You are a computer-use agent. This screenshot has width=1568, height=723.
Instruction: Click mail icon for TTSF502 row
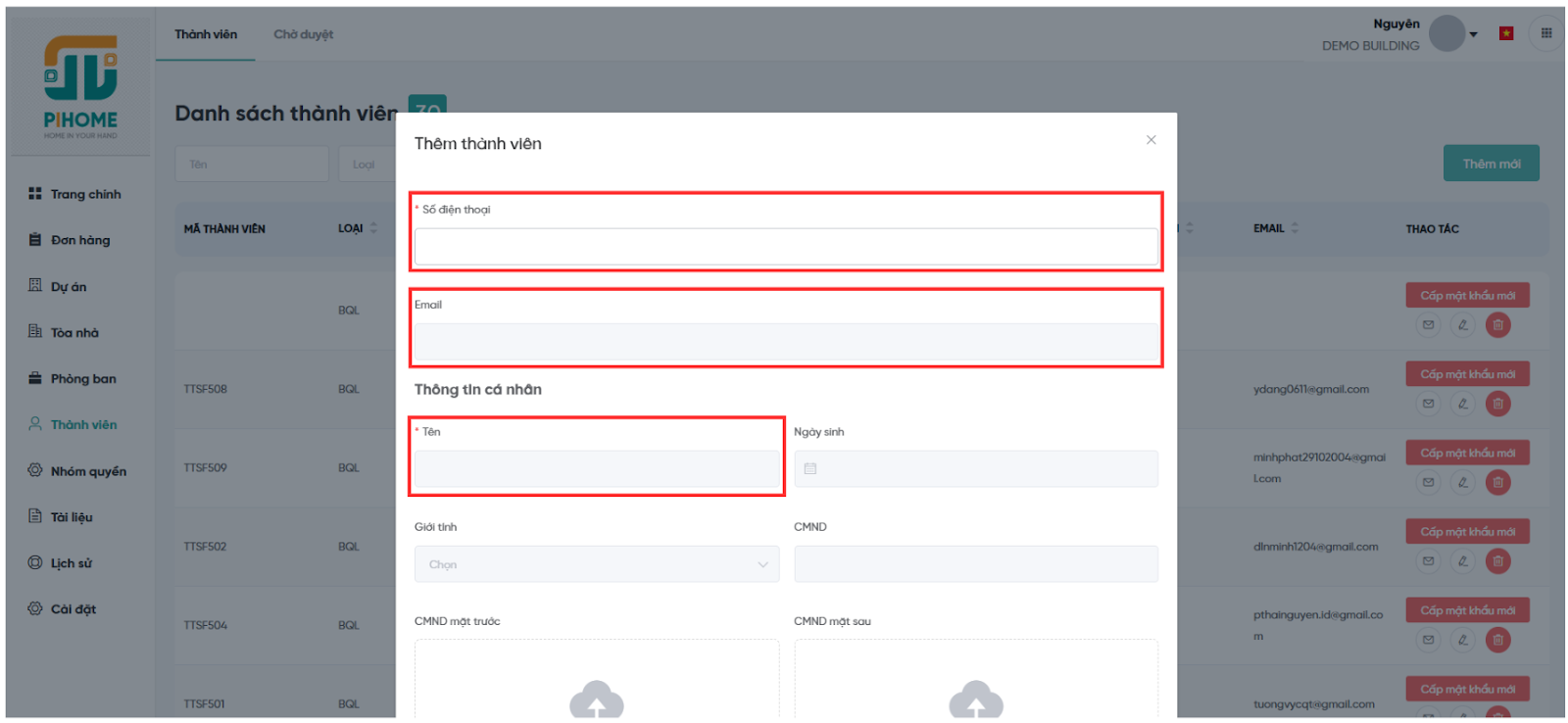pyautogui.click(x=1428, y=561)
